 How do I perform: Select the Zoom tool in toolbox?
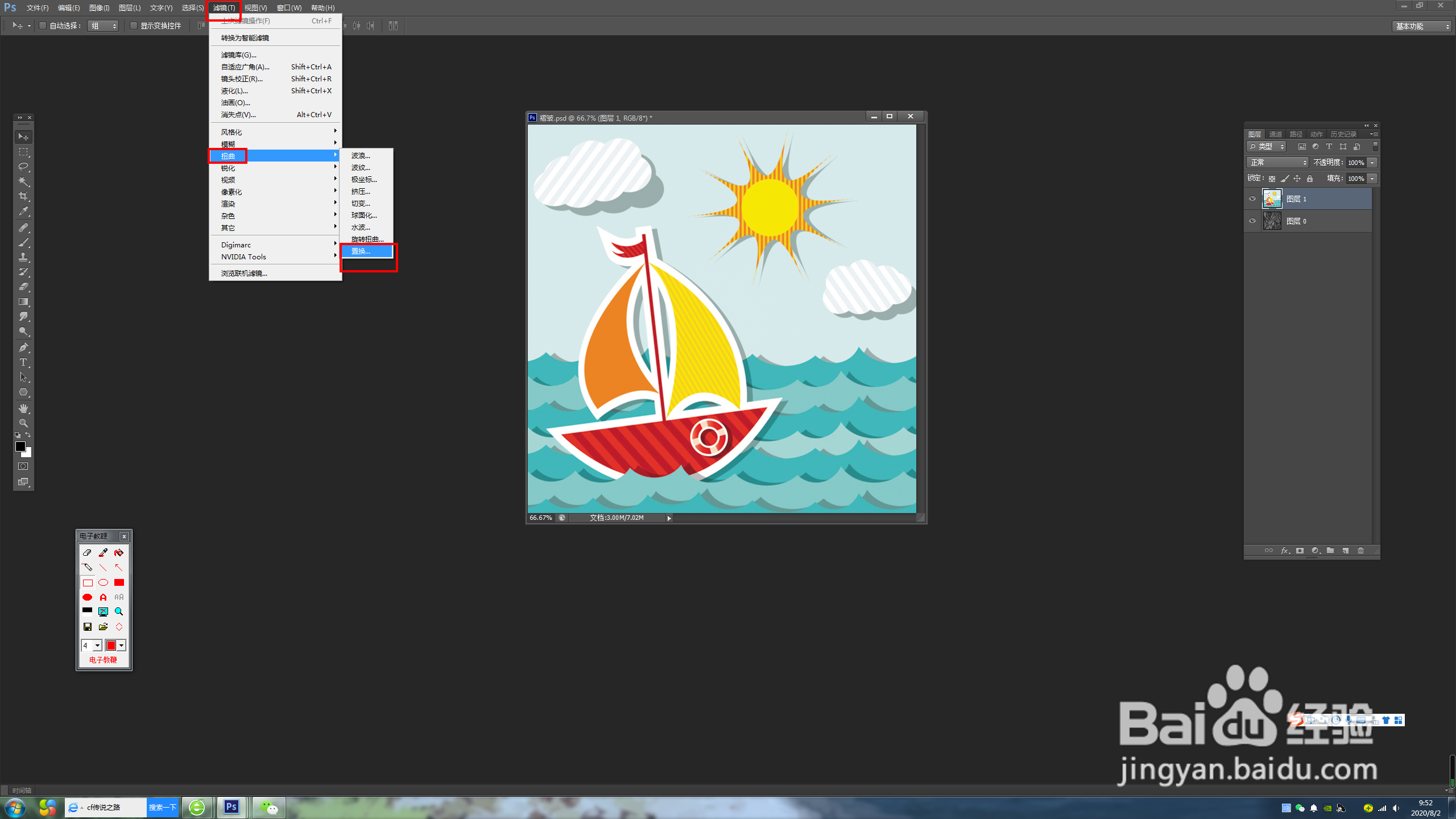(23, 423)
